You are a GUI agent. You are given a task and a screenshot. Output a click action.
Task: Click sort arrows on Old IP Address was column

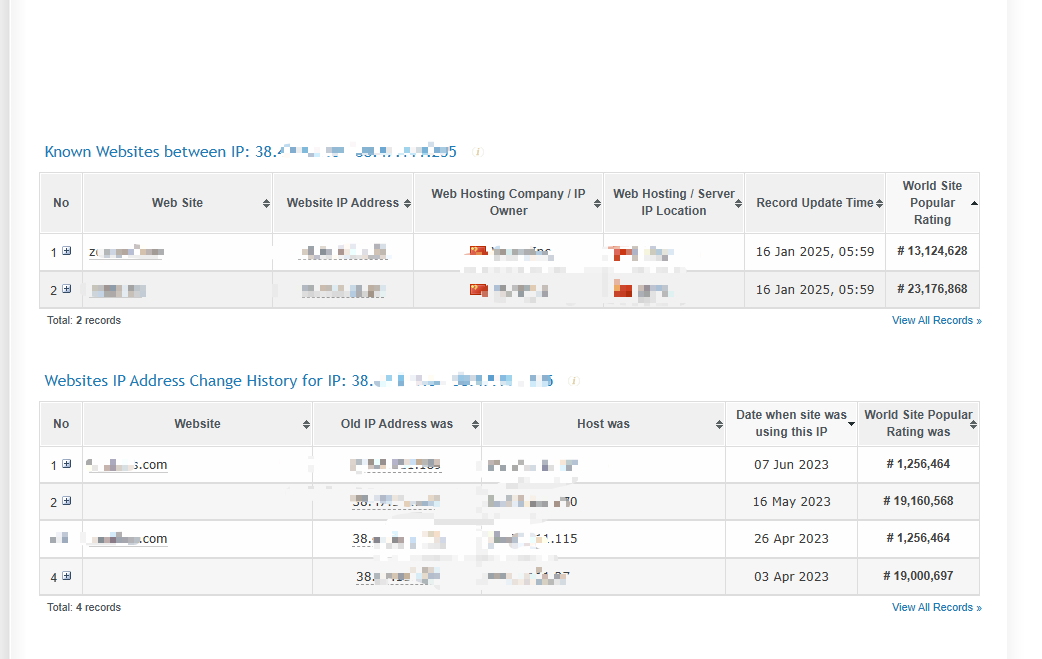coord(475,424)
